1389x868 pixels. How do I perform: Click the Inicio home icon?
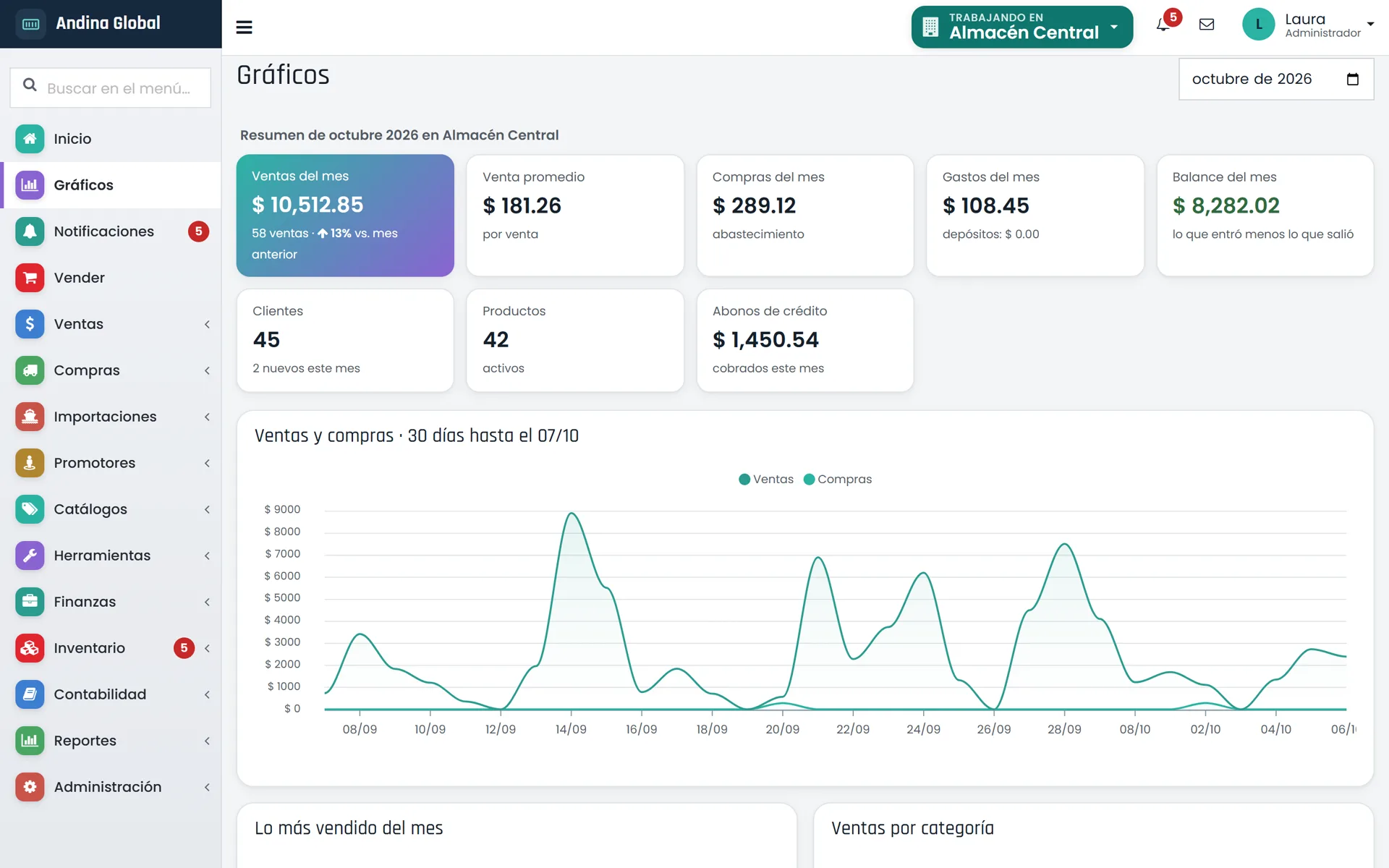click(x=30, y=139)
